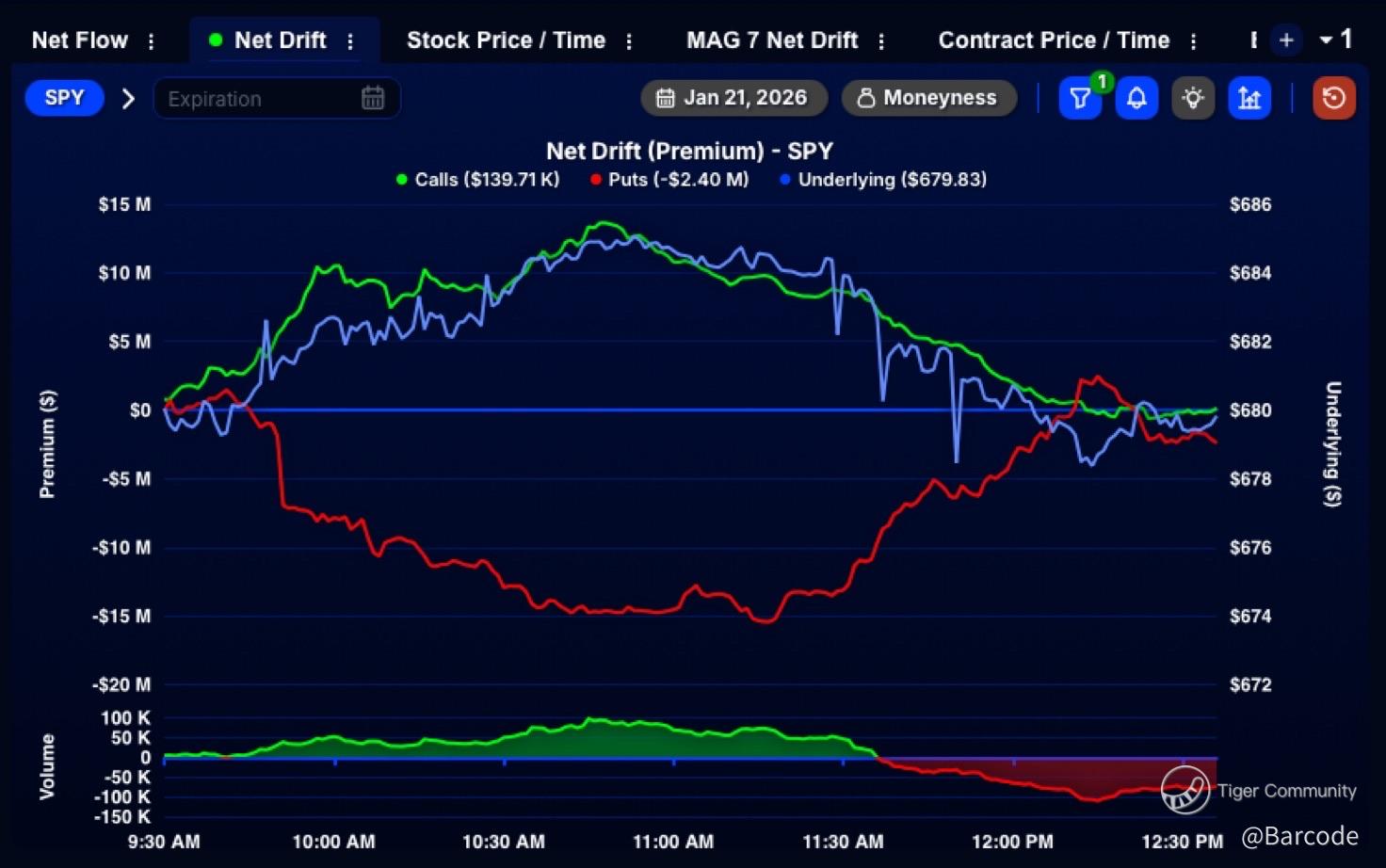Switch to the Net Flow tab

click(80, 40)
